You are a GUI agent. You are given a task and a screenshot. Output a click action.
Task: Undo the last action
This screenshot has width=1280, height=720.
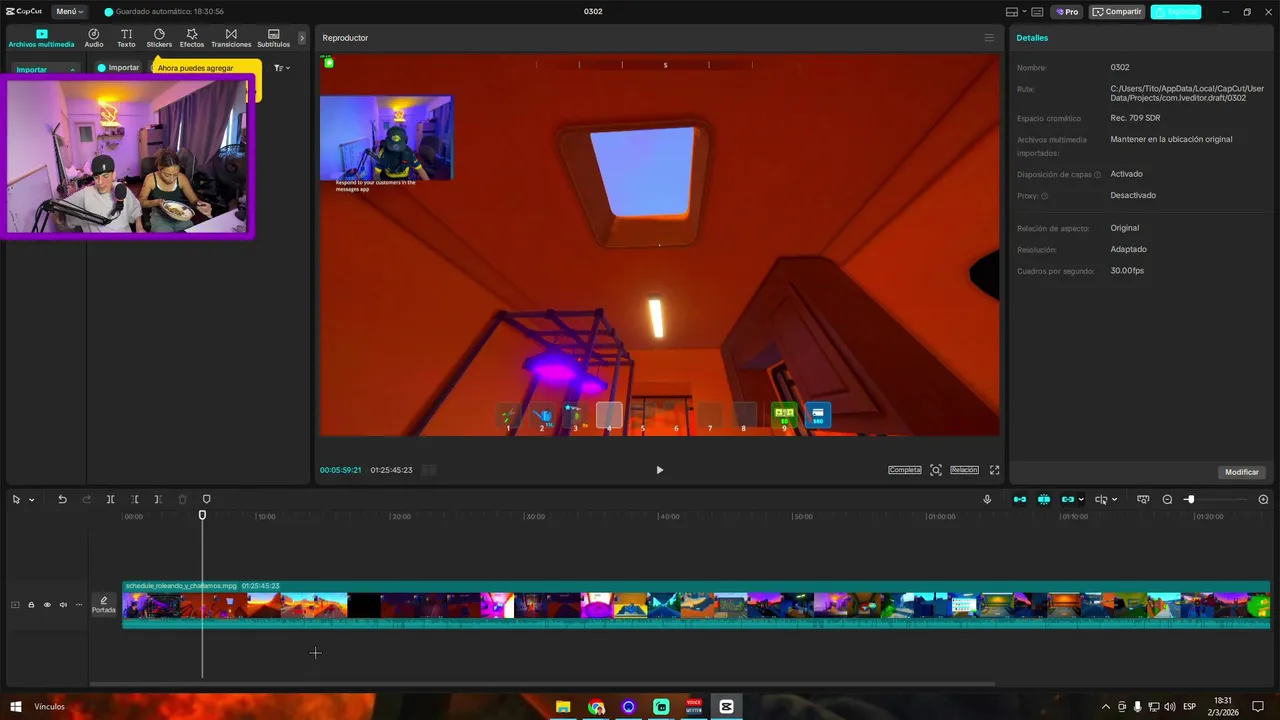pyautogui.click(x=62, y=499)
